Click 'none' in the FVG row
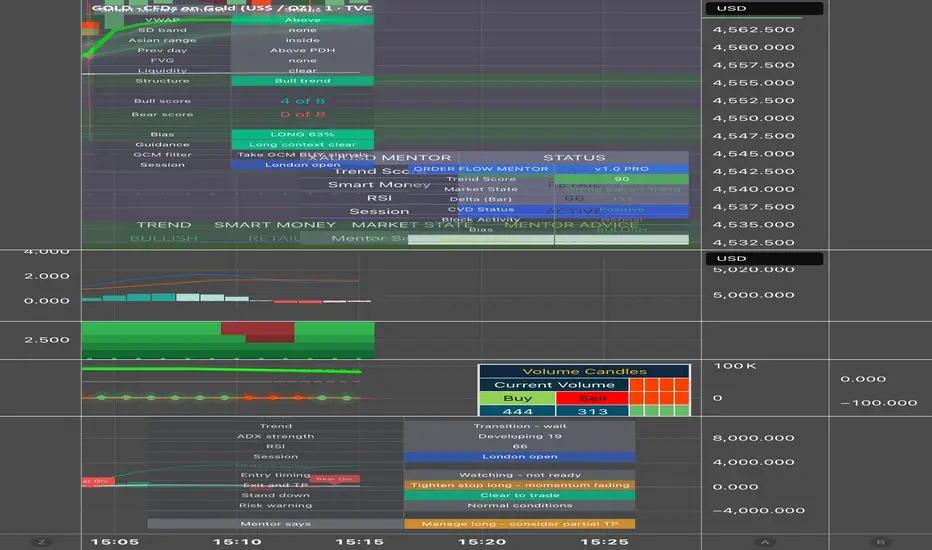This screenshot has height=550, width=932. [303, 60]
